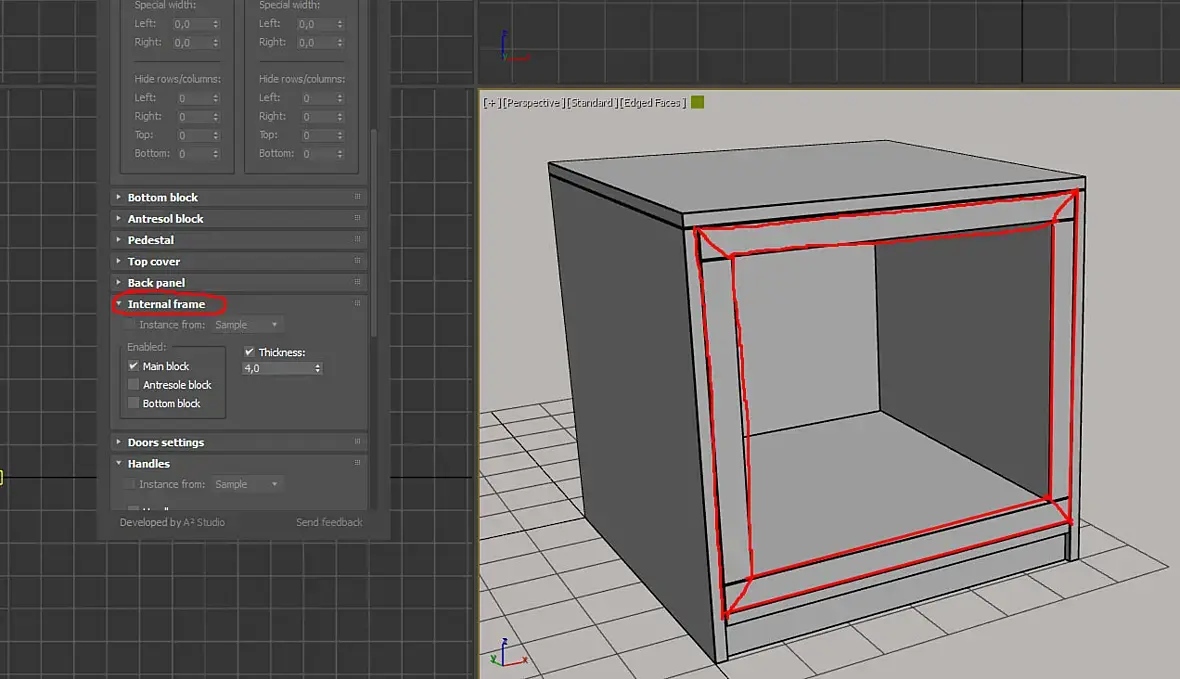The width and height of the screenshot is (1180, 679).
Task: Open the Edged Faces shading menu
Action: (x=652, y=103)
